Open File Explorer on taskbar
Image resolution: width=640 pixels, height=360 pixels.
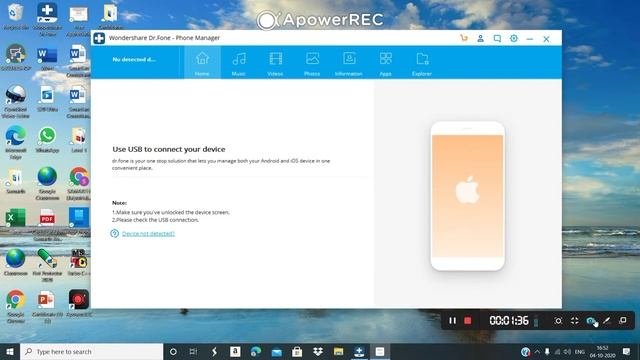[338, 351]
